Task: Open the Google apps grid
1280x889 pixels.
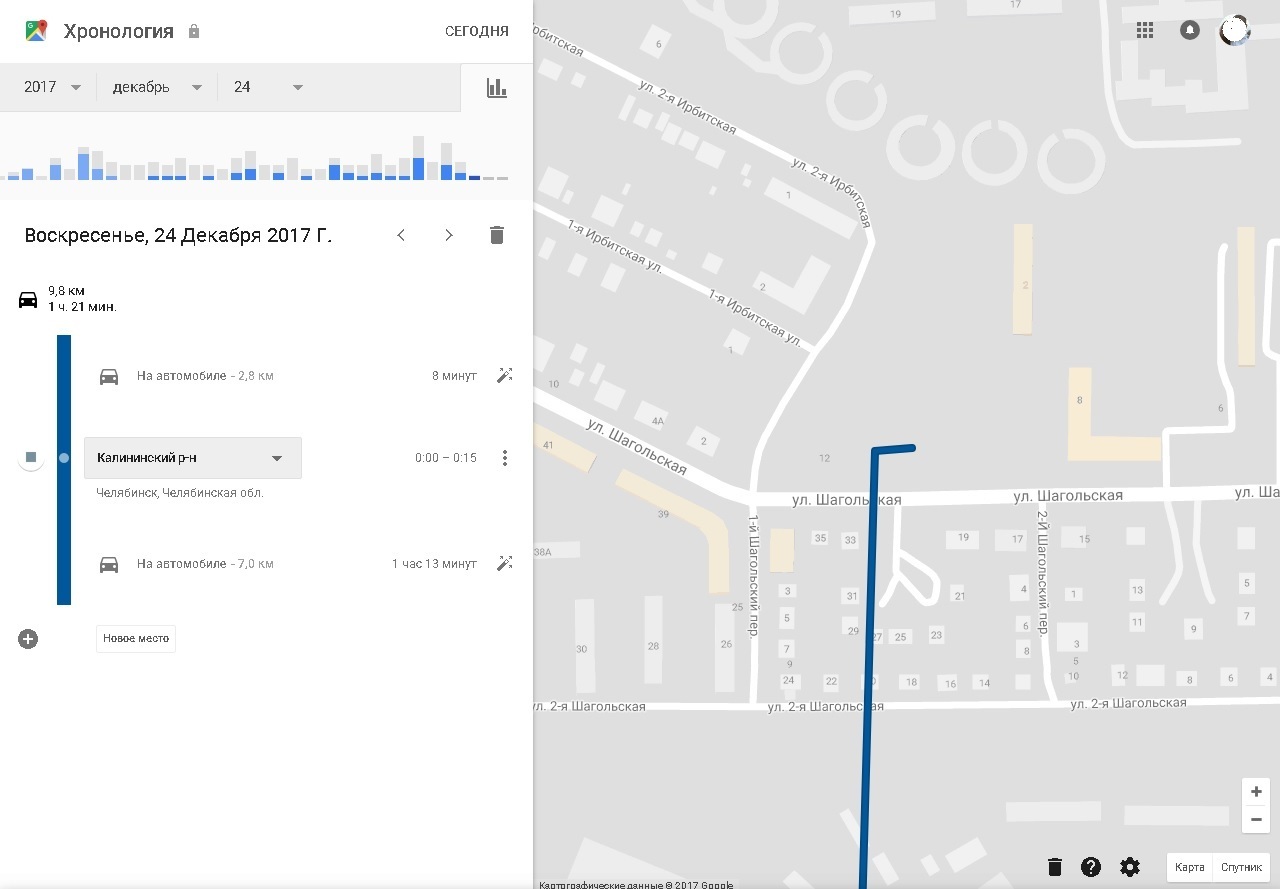Action: click(x=1145, y=30)
